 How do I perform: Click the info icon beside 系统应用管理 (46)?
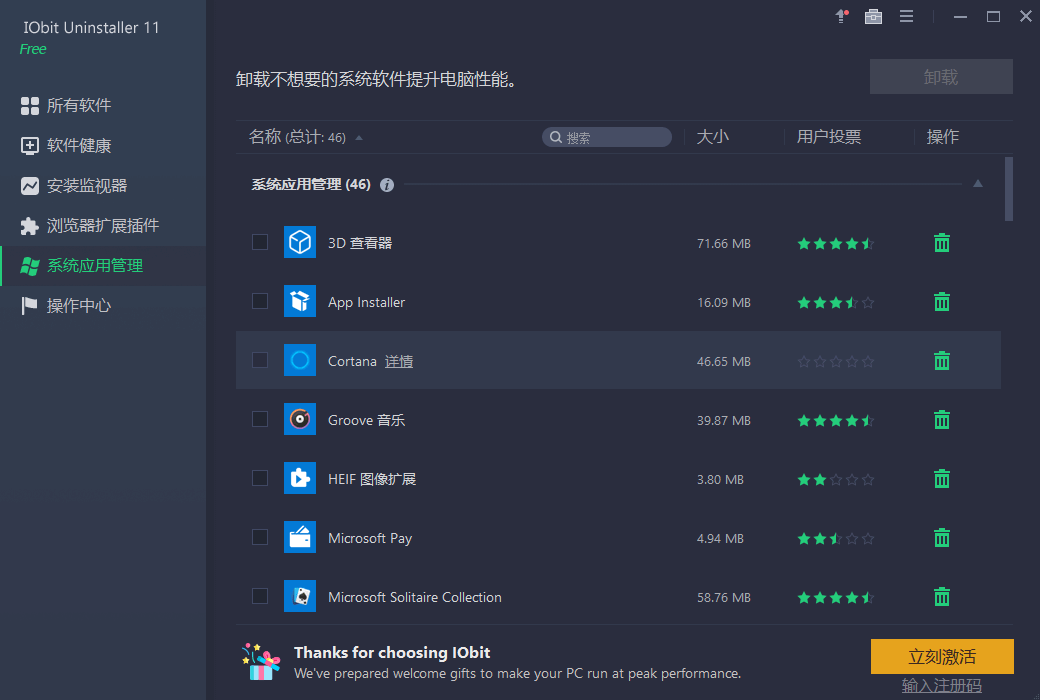tap(387, 185)
